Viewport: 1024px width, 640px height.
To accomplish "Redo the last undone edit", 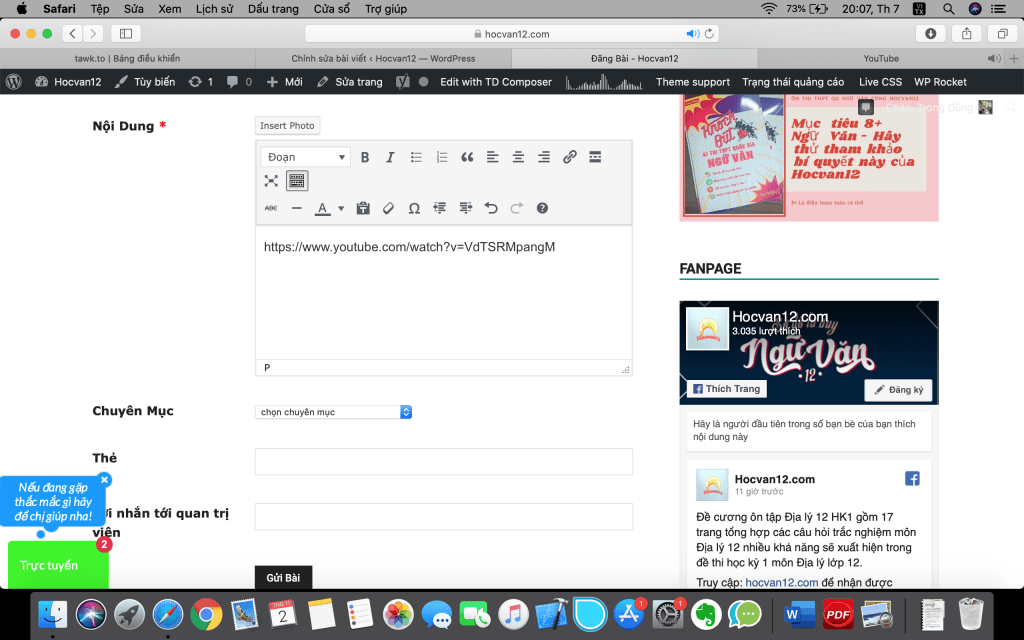I will (x=517, y=208).
